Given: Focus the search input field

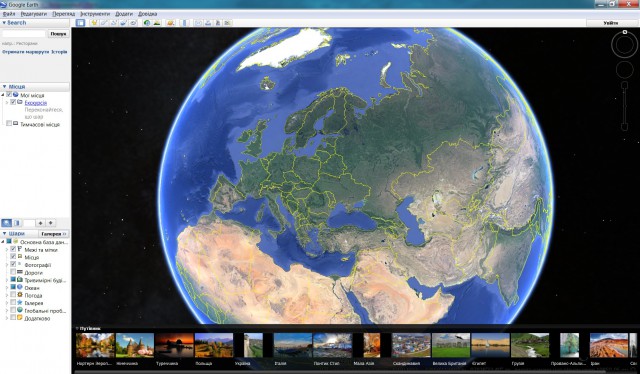Looking at the screenshot, I should coord(24,34).
